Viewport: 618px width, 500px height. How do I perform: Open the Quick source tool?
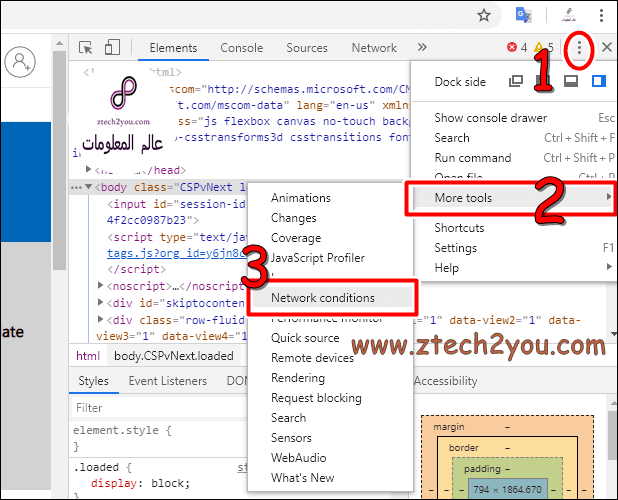pos(330,338)
